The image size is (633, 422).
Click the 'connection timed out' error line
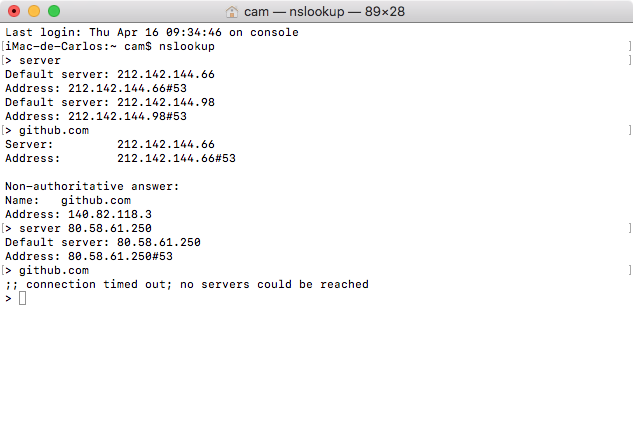187,285
